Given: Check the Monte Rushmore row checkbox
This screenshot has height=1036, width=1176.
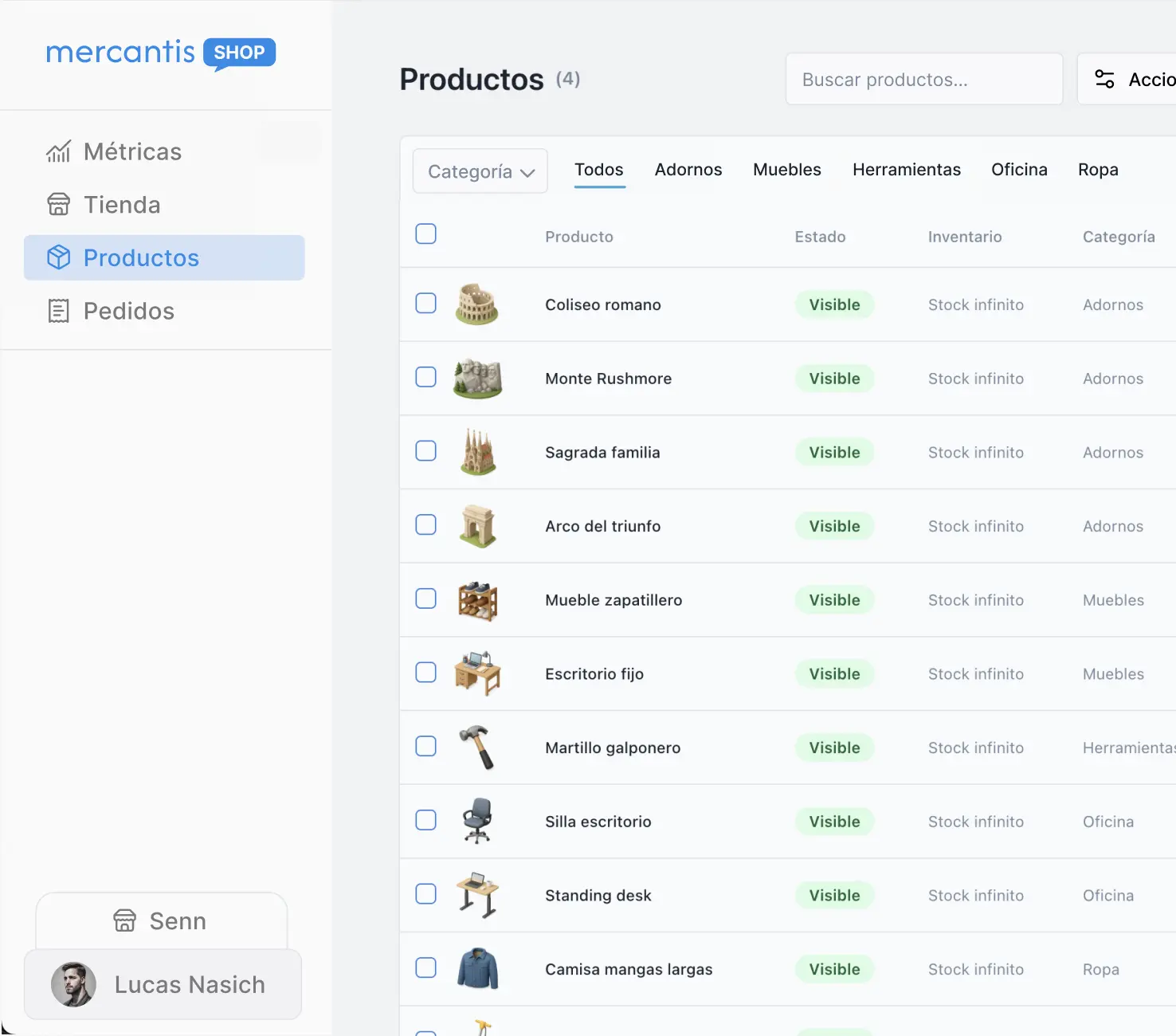Looking at the screenshot, I should (426, 377).
